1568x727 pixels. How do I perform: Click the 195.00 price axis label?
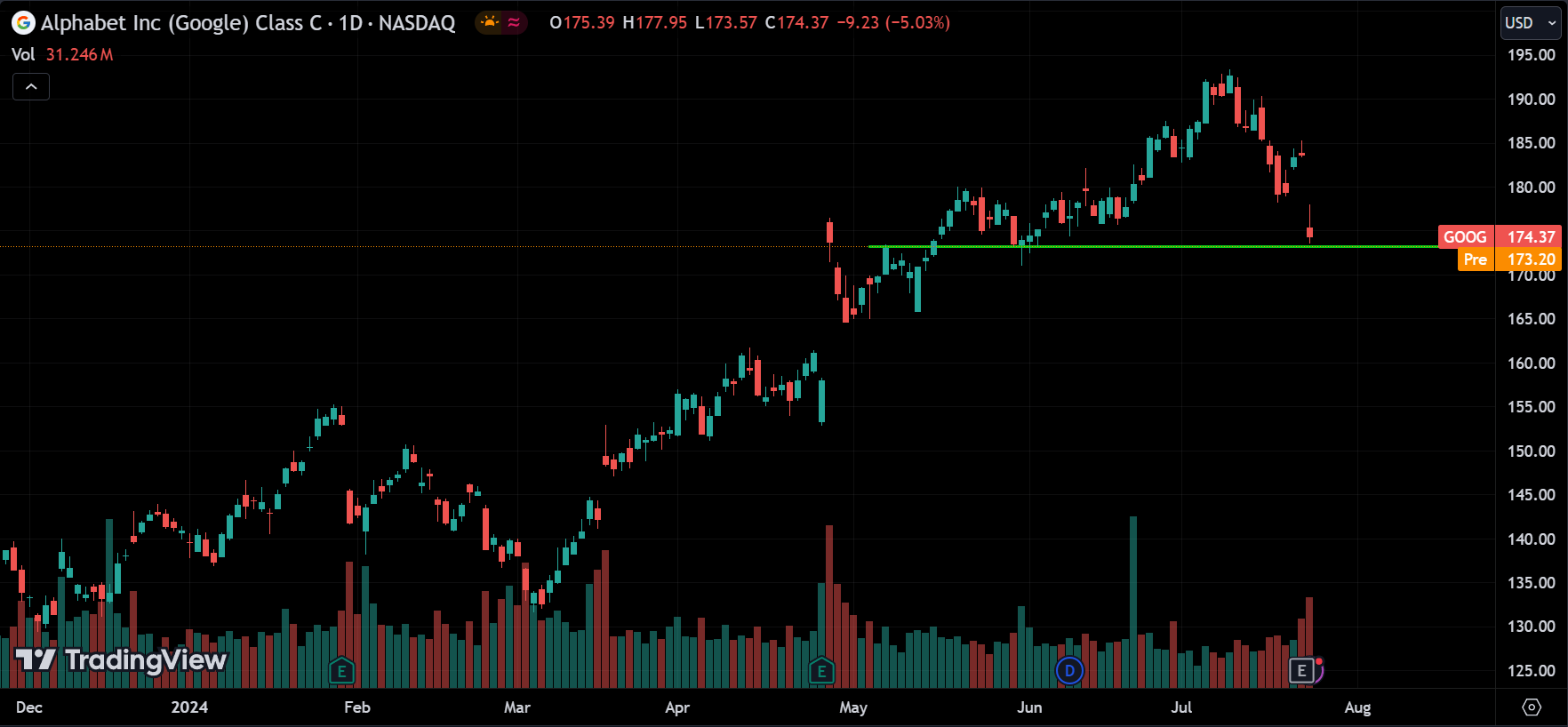click(1531, 55)
